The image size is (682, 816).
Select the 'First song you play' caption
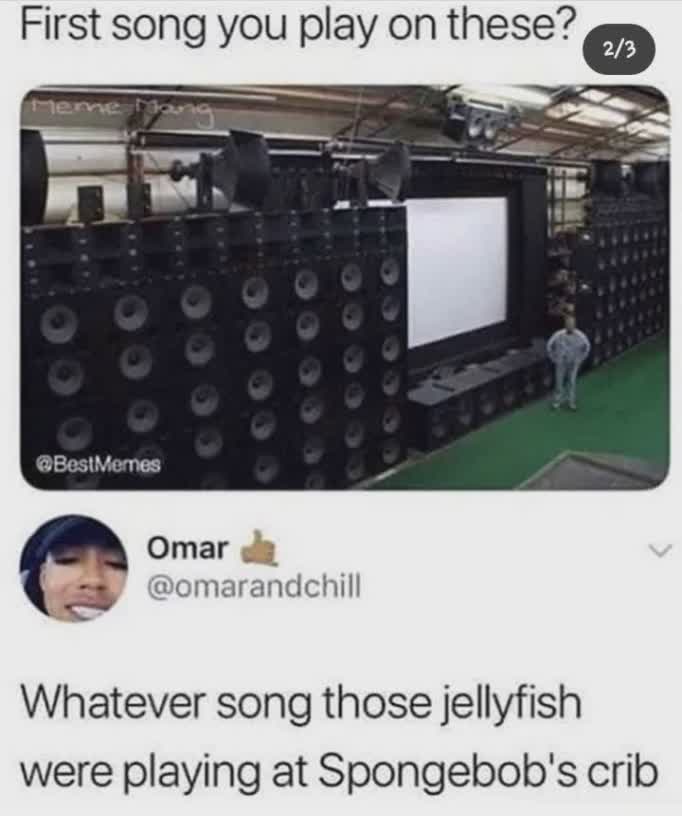pos(299,24)
